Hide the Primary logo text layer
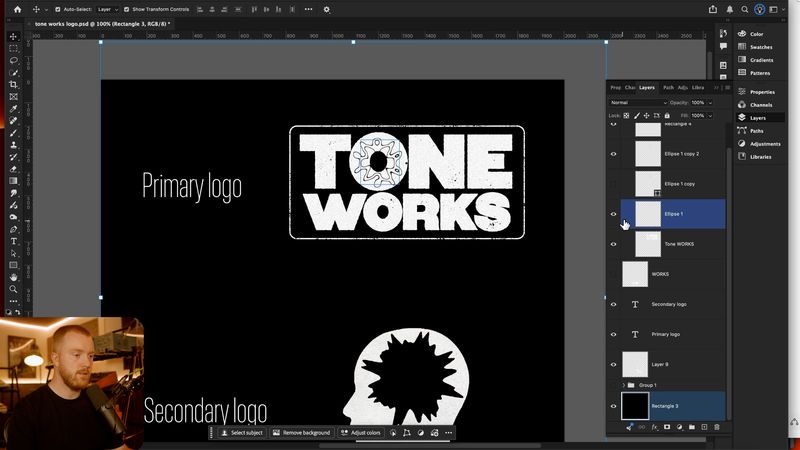This screenshot has width=800, height=450. tap(614, 335)
